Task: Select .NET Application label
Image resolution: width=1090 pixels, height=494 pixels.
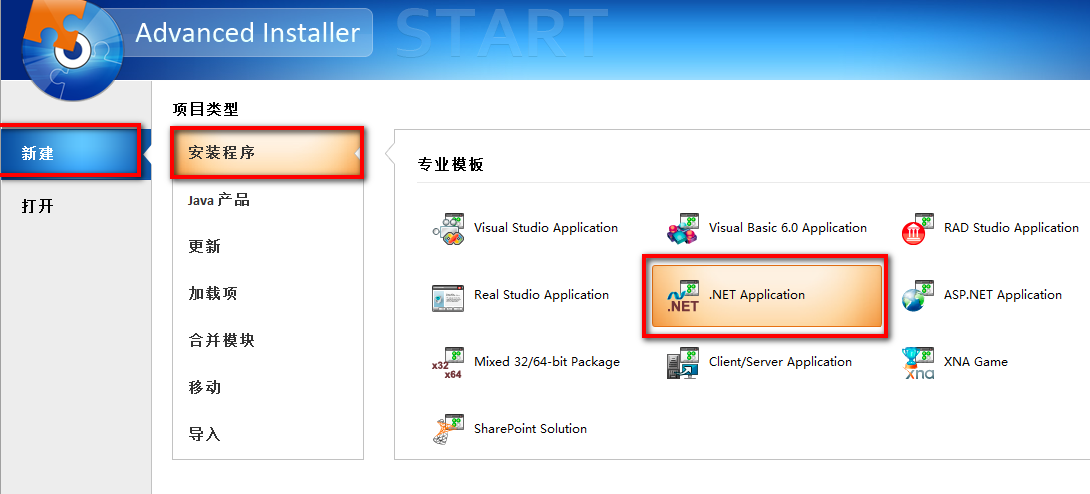Action: (757, 295)
